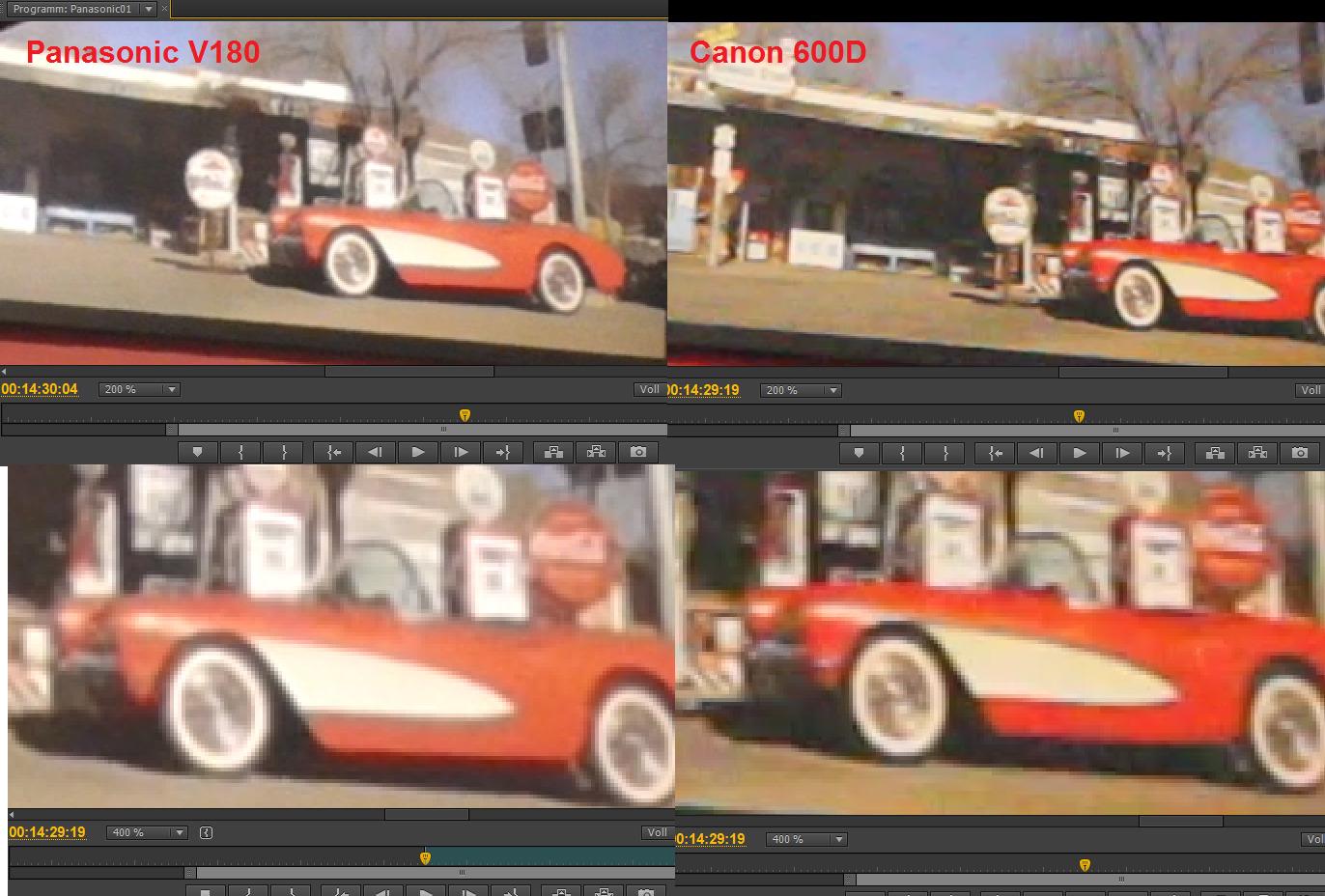
Task: Add a marker in the Canon 600D monitor
Action: pos(859,453)
